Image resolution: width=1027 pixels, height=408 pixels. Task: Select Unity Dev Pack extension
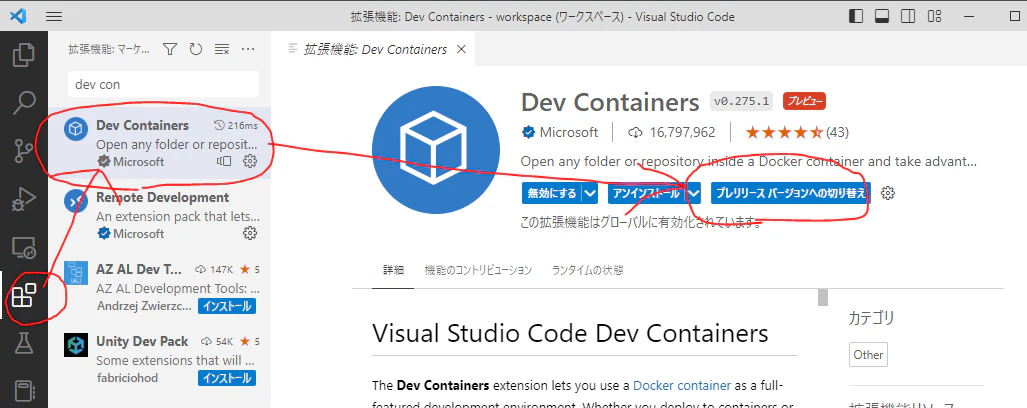[159, 359]
